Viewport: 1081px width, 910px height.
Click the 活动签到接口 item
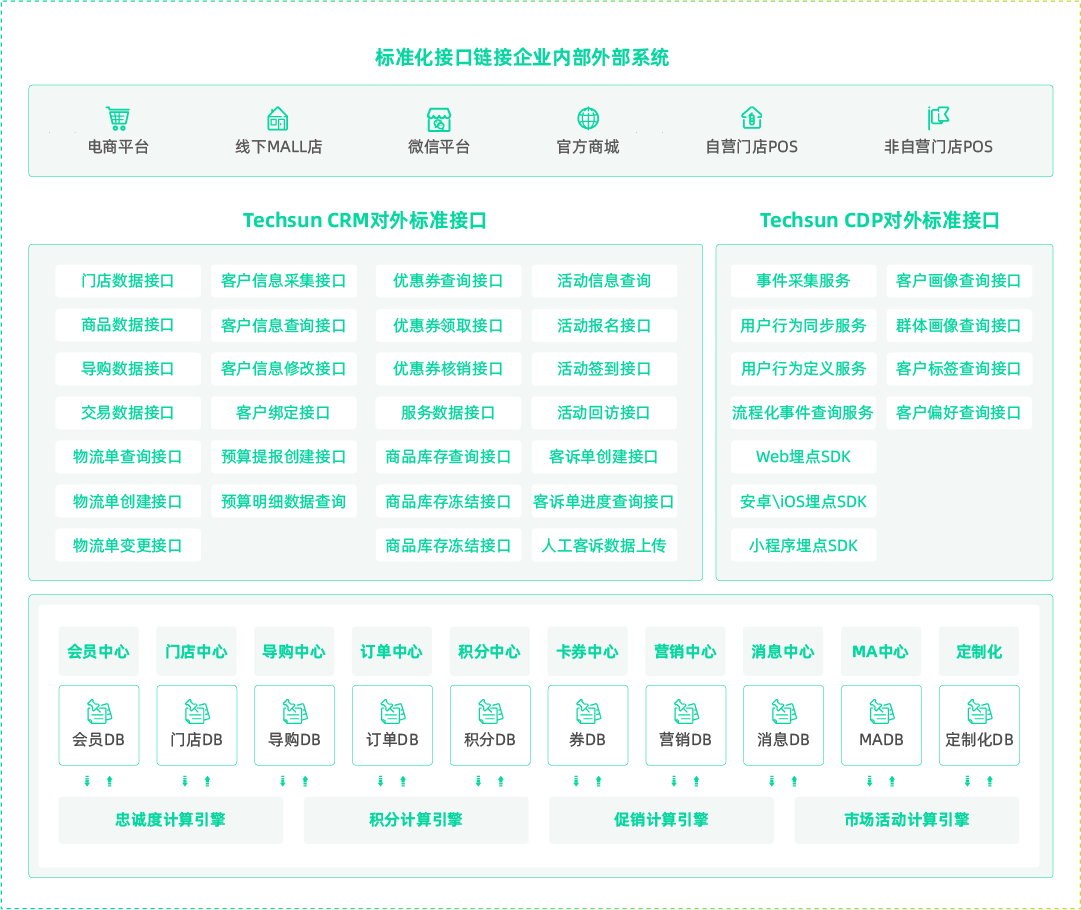click(605, 369)
